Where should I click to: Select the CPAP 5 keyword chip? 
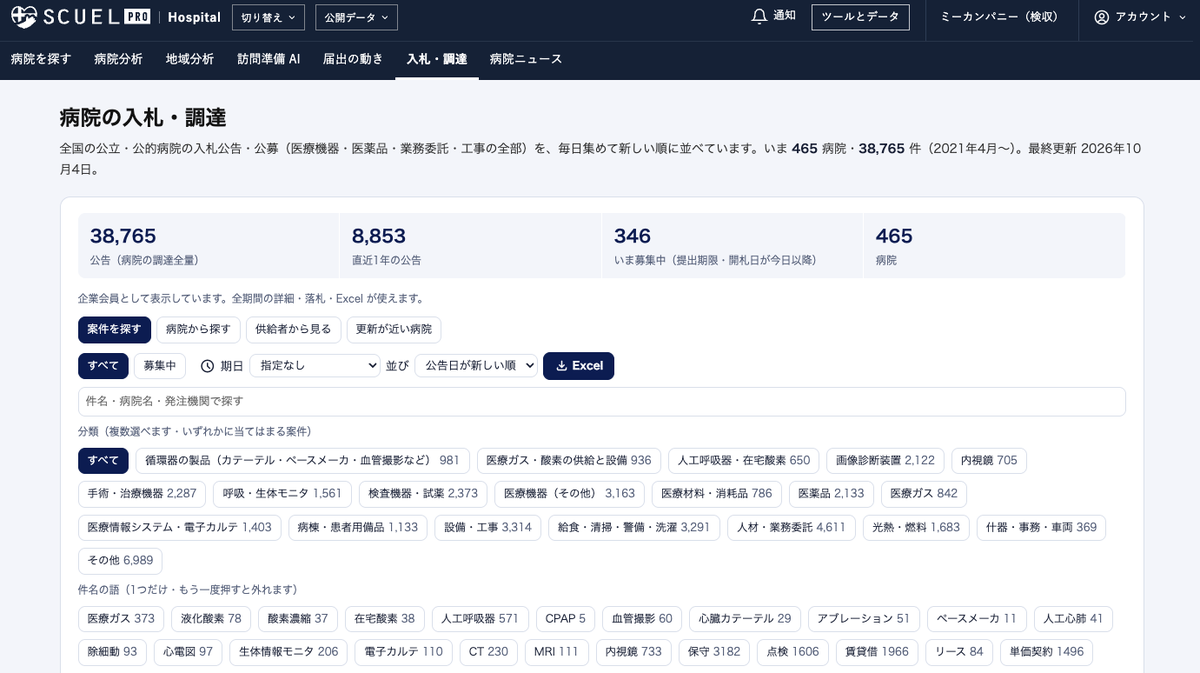pos(565,619)
